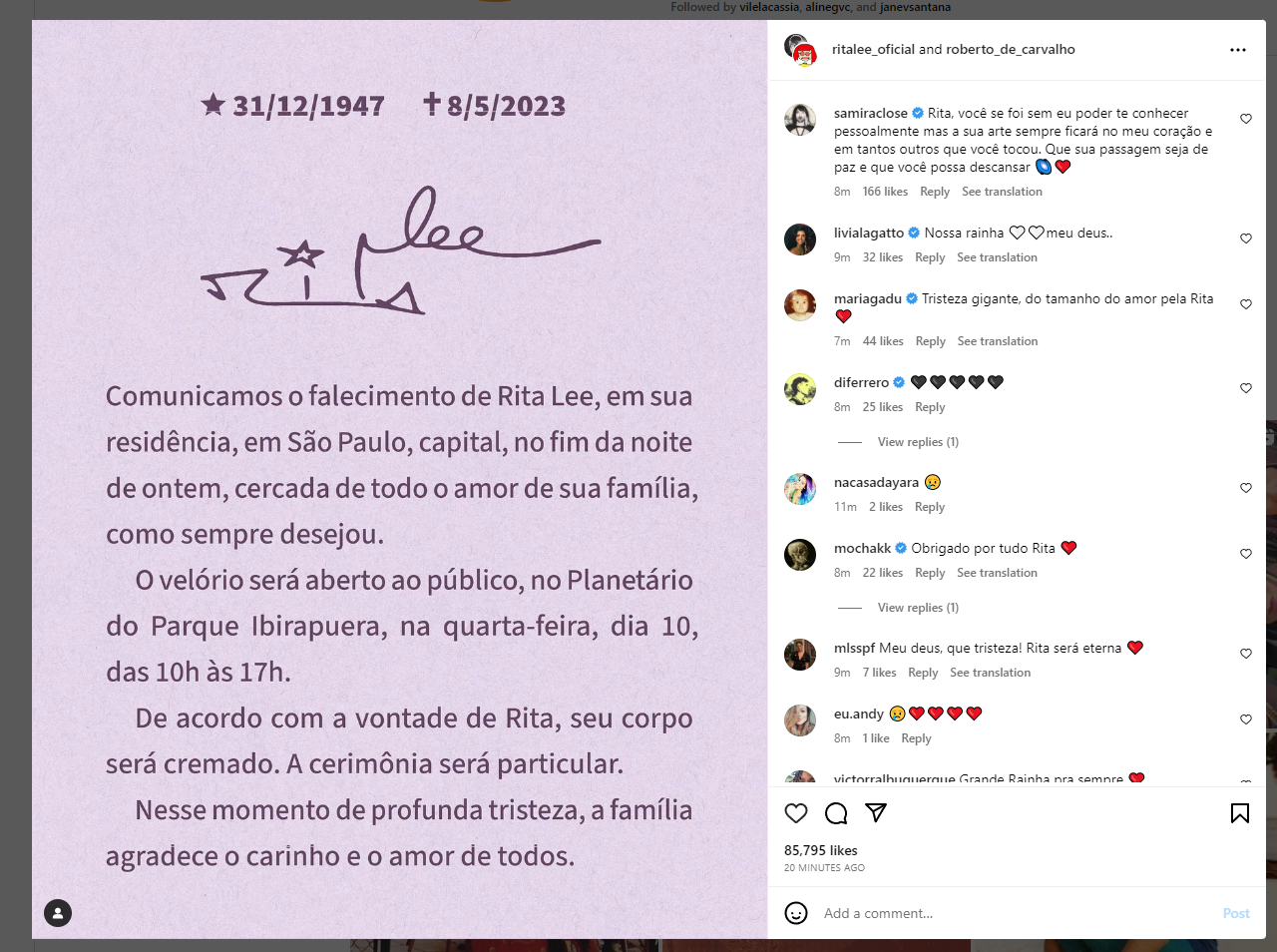1277x952 pixels.
Task: Open ritalee_oficial profile link
Action: 873,49
